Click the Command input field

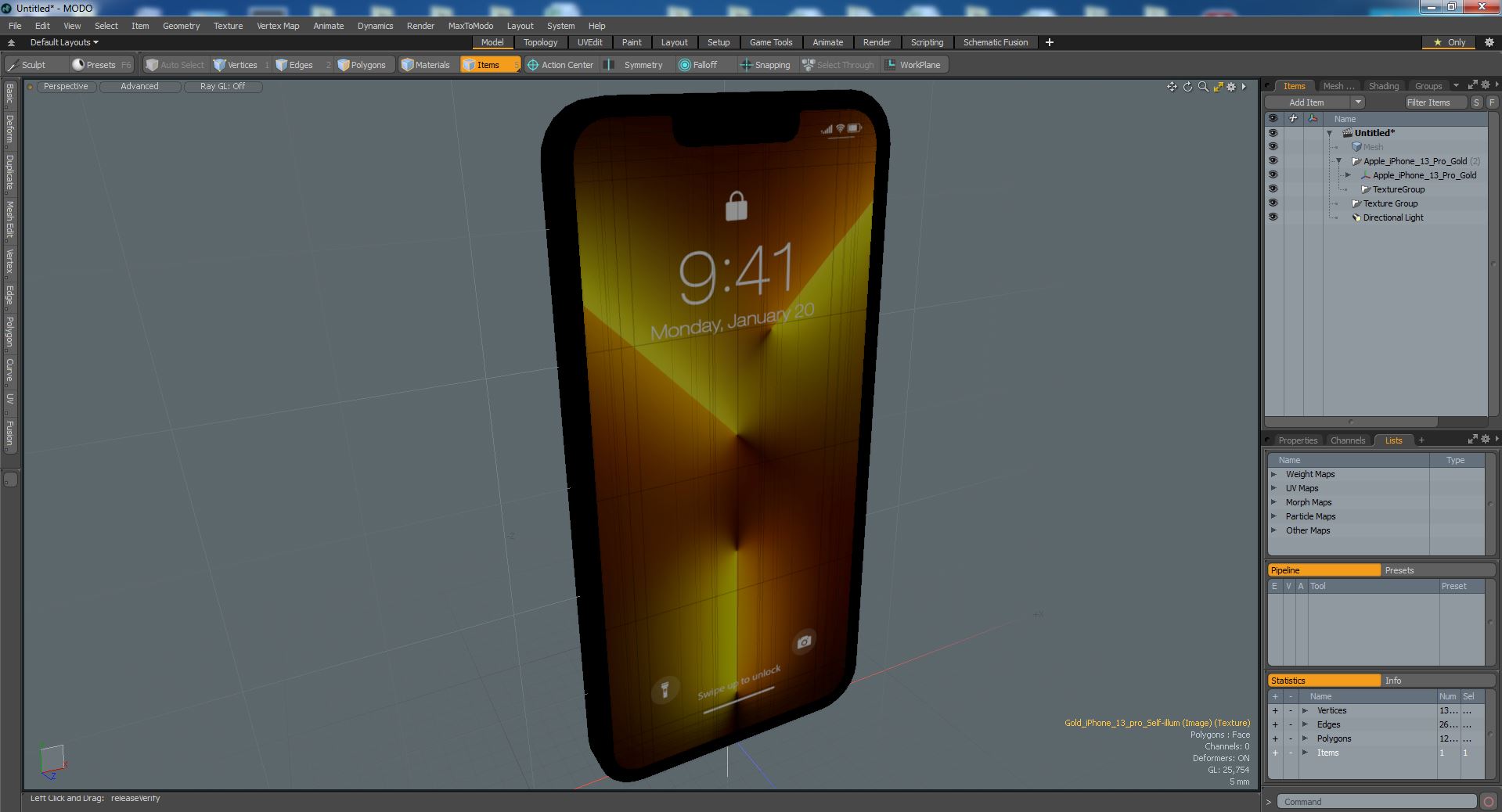pyautogui.click(x=1377, y=802)
